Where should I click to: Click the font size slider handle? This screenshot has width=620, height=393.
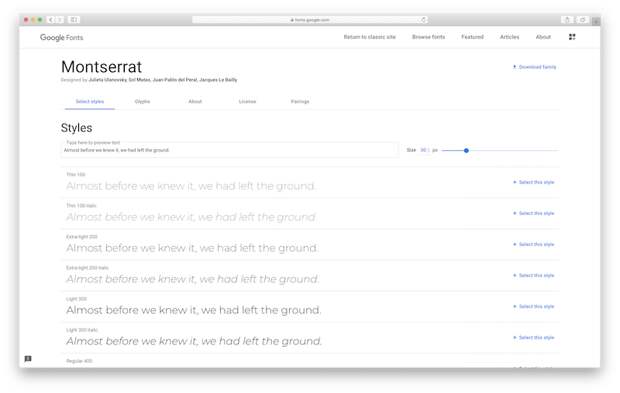[466, 150]
